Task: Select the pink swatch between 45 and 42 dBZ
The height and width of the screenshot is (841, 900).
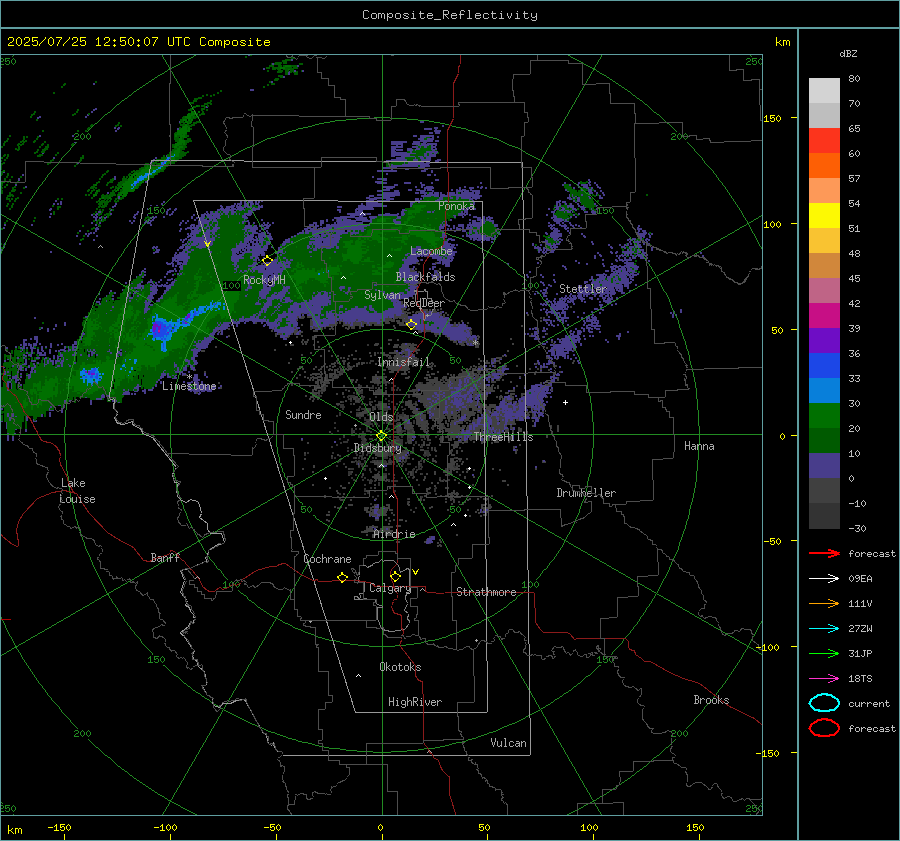Action: point(824,291)
